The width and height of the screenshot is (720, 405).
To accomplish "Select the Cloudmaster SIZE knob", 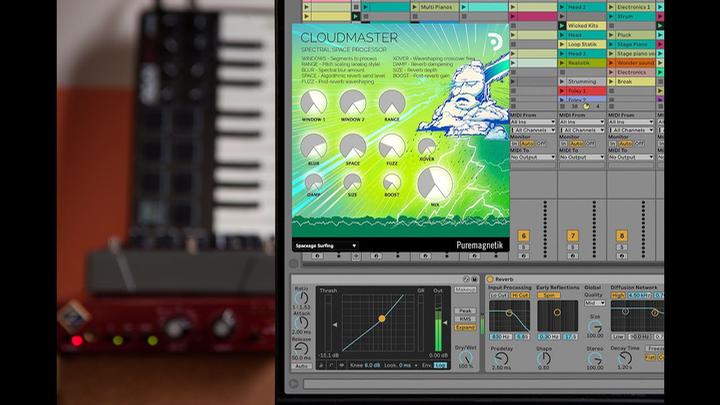I will 352,183.
